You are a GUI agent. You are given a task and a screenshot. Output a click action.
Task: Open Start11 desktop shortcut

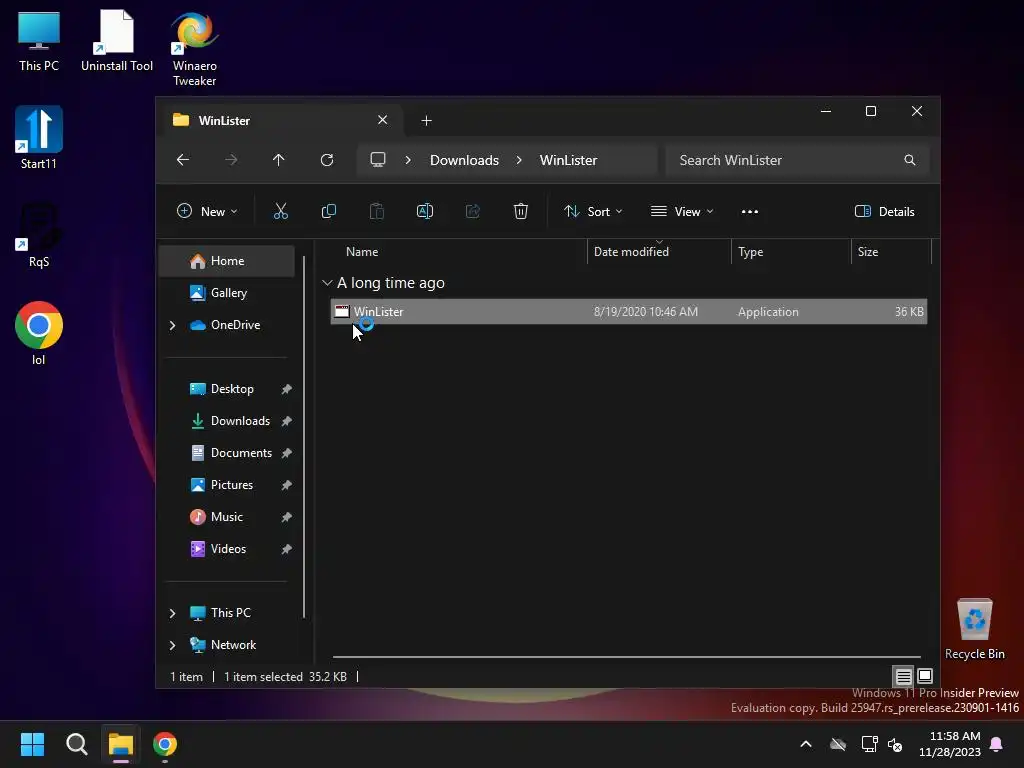point(39,138)
